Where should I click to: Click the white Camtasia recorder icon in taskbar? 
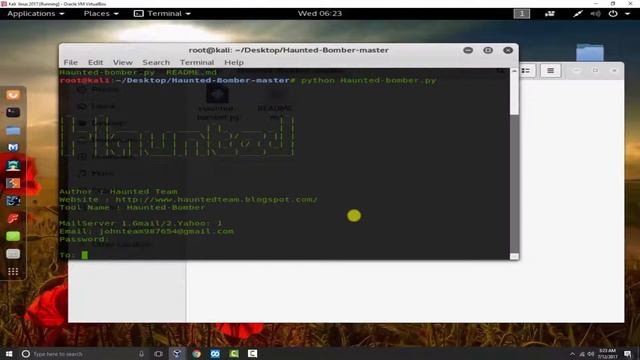pos(253,353)
